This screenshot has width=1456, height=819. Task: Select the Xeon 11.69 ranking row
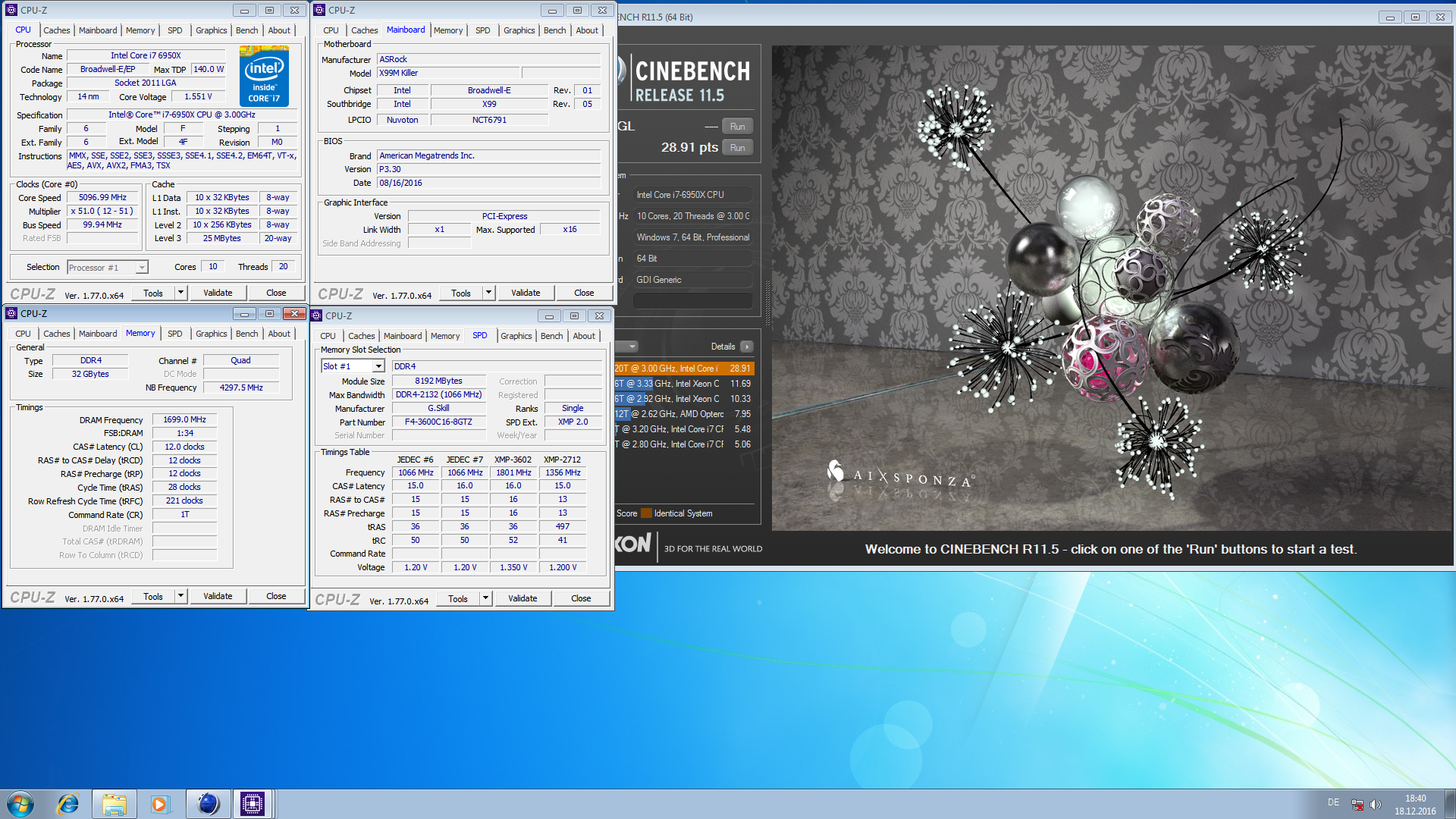click(684, 384)
